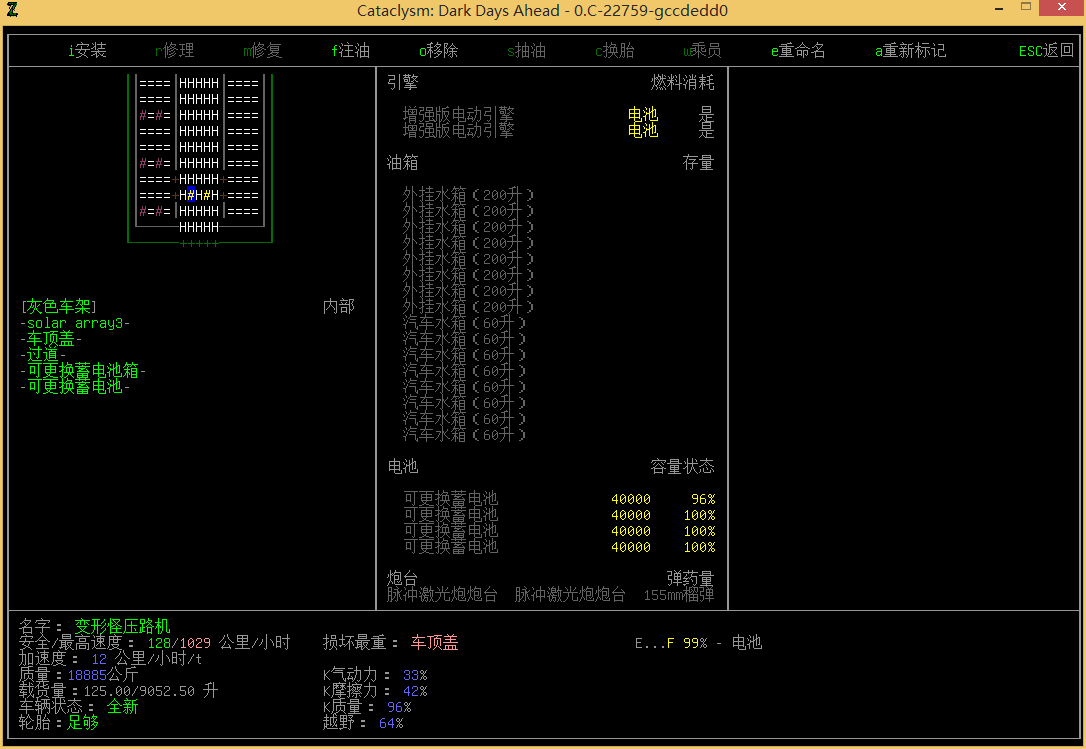
Task: Click the 内部 label beside the parts list
Action: pos(339,306)
